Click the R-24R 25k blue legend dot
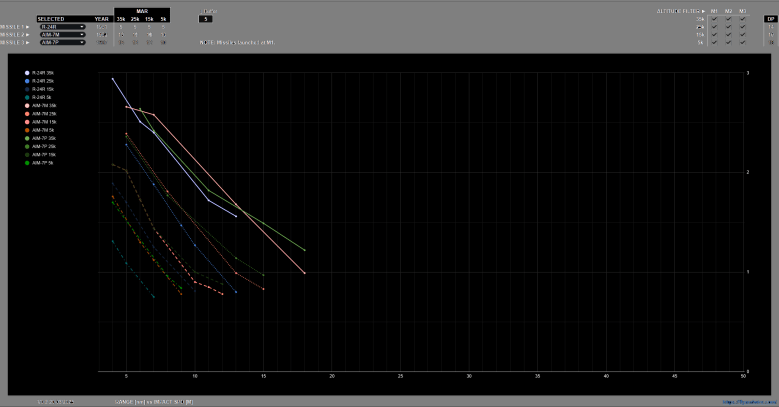This screenshot has width=779, height=407. point(28,81)
